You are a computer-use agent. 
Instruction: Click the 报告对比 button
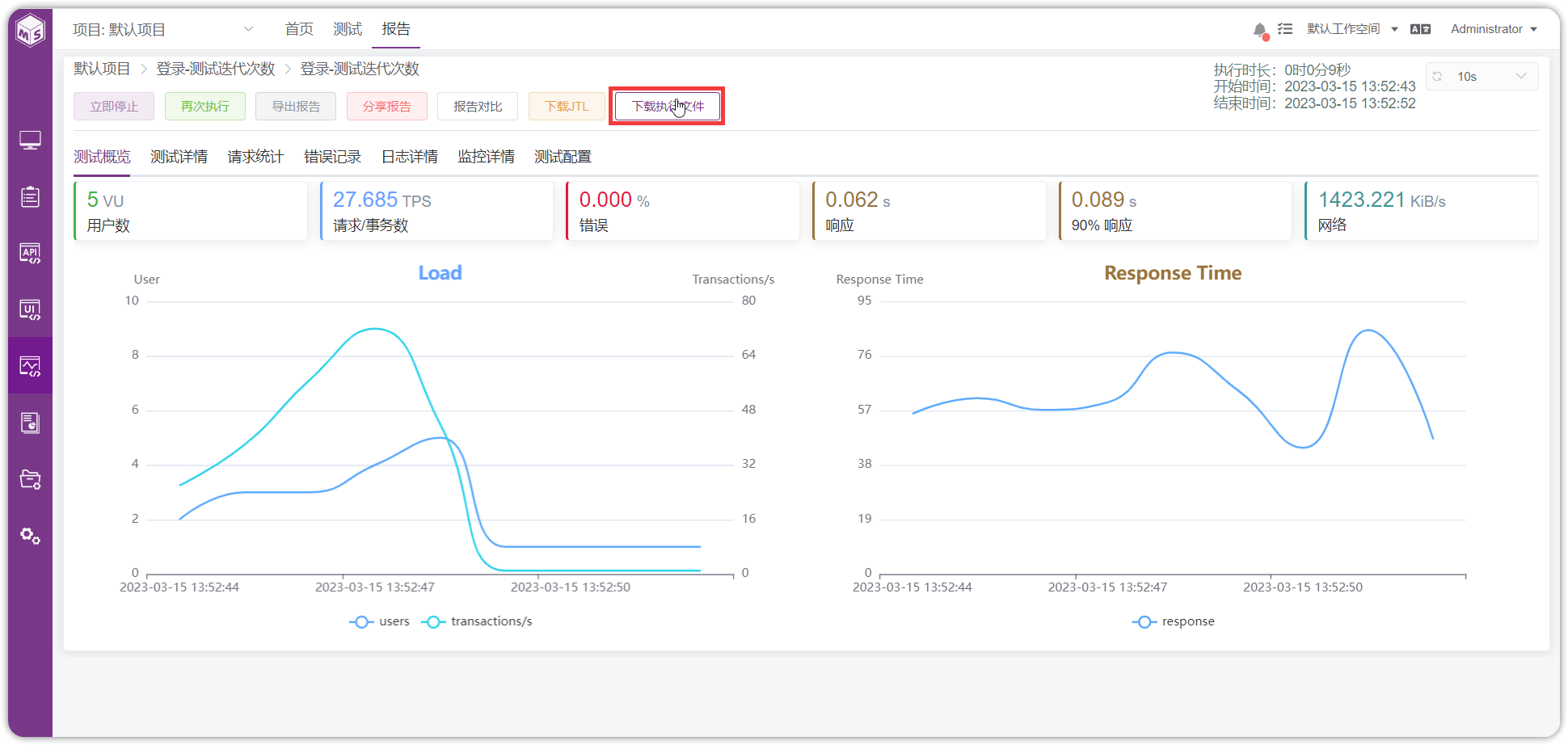click(x=478, y=107)
